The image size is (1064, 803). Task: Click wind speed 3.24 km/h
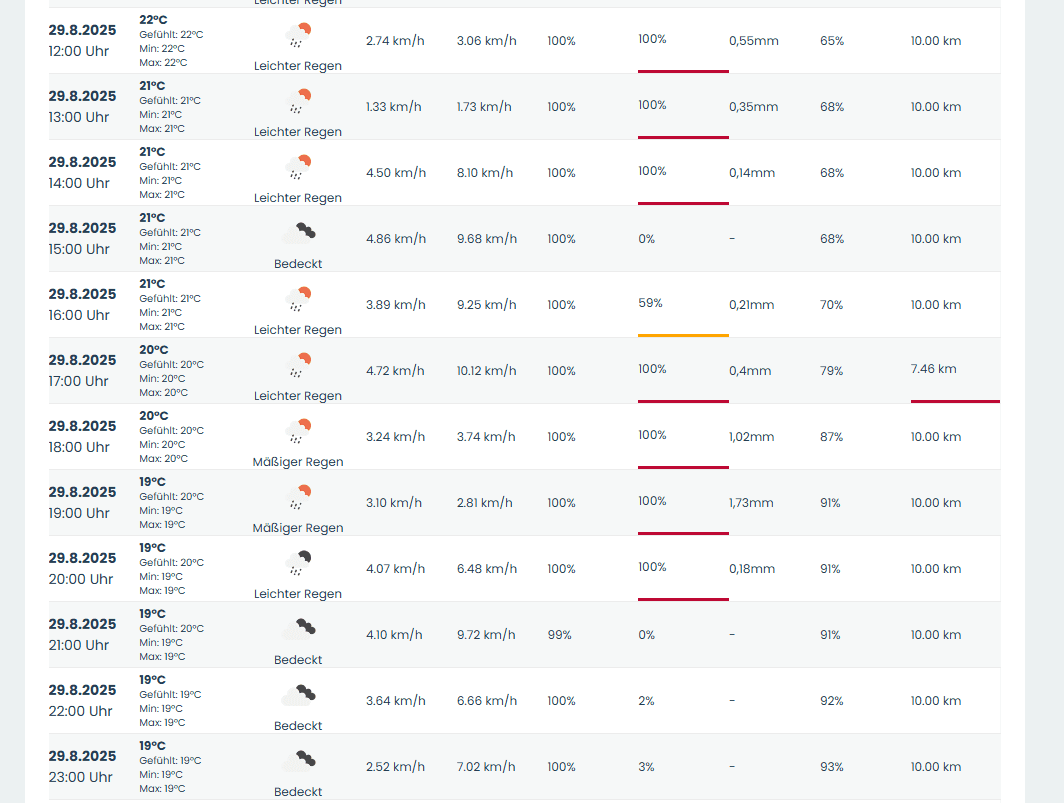coord(396,436)
